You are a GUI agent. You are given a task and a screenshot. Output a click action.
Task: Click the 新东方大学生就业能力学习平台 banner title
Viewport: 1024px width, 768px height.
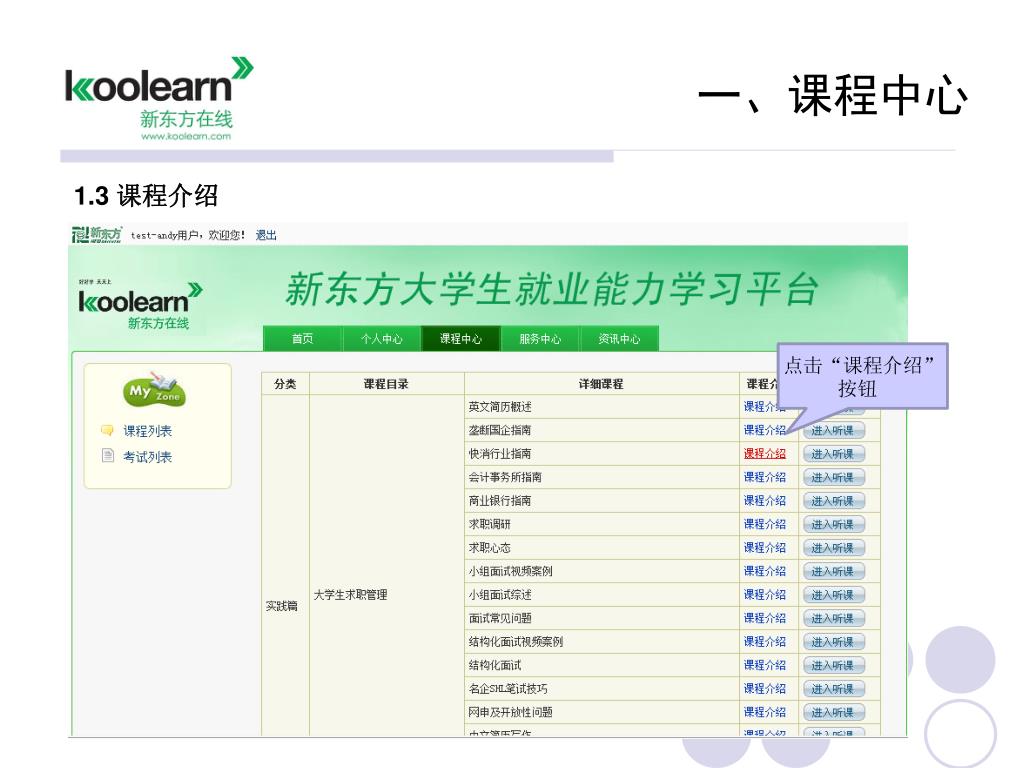coord(552,289)
